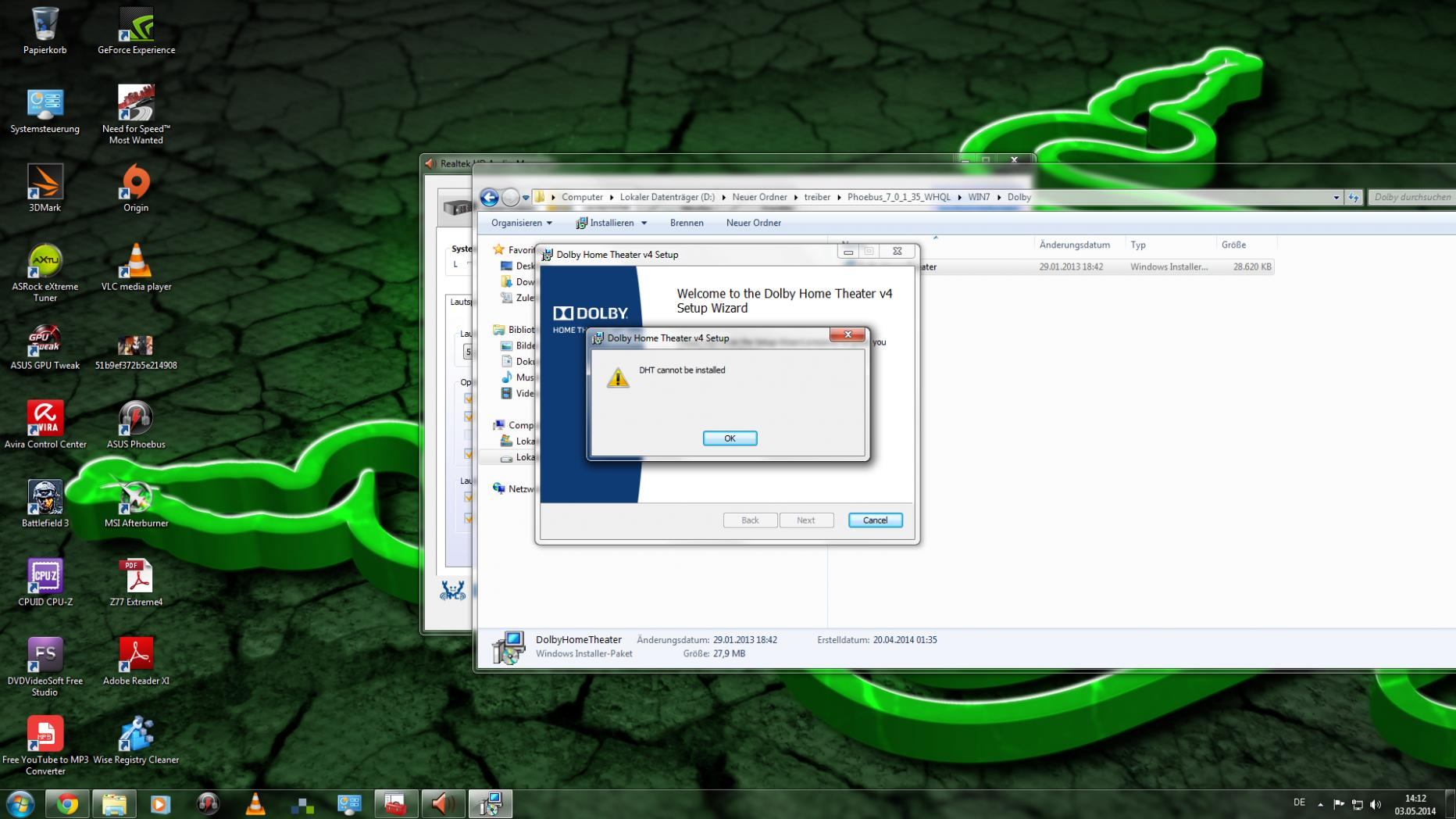Select Lokaler Datenträger (D:) in the breadcrumb

pyautogui.click(x=667, y=197)
